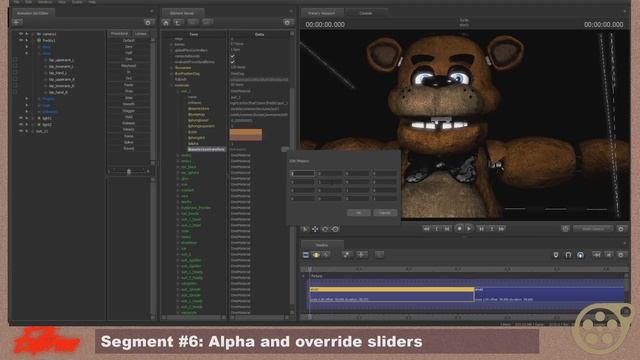The height and width of the screenshot is (360, 640).
Task: Switch to the Graph Editor mode icon
Action: (326, 255)
